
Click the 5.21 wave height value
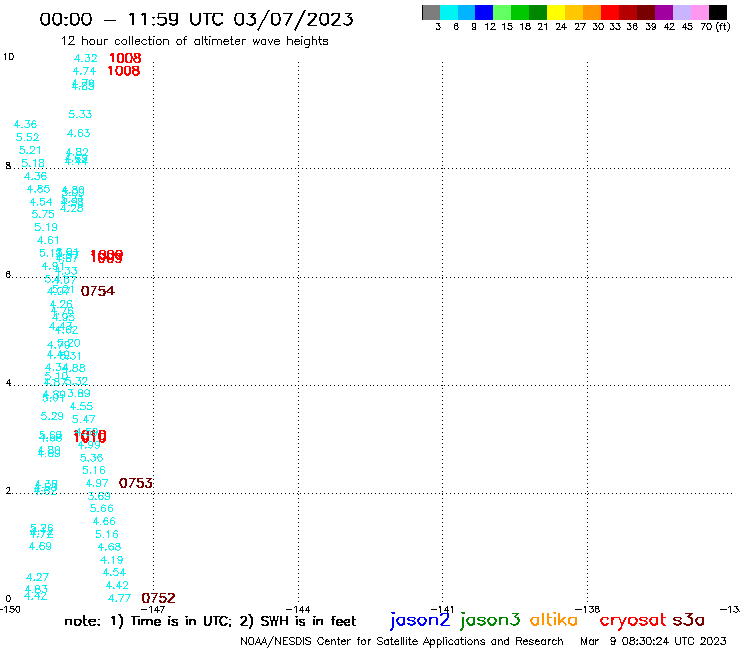pos(30,150)
